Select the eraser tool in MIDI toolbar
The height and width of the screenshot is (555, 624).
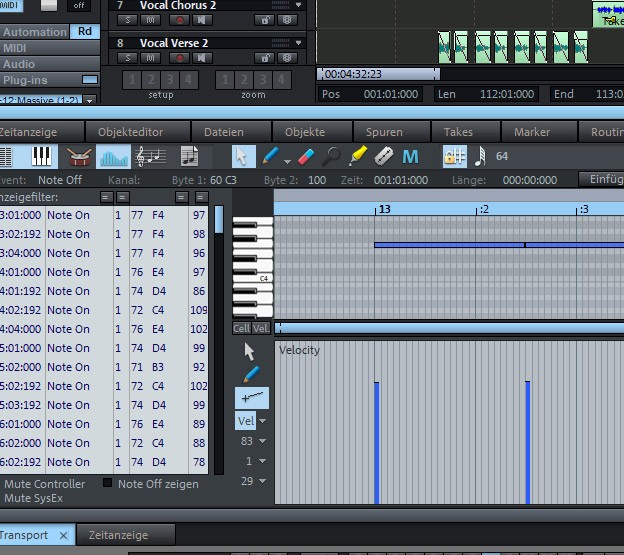tap(306, 157)
